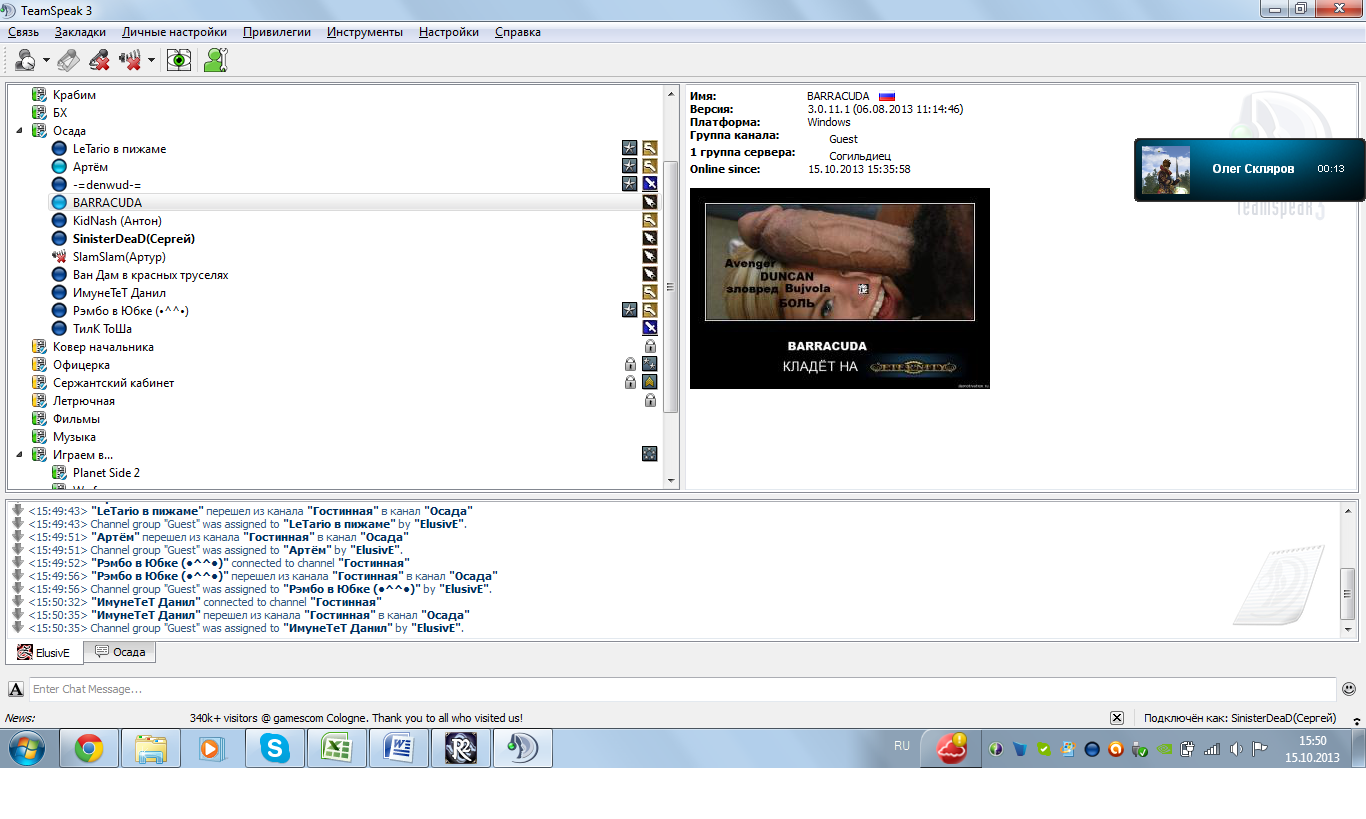This screenshot has width=1366, height=819.
Task: Open the dropdown arrow beside Mute Speakers
Action: tap(151, 61)
